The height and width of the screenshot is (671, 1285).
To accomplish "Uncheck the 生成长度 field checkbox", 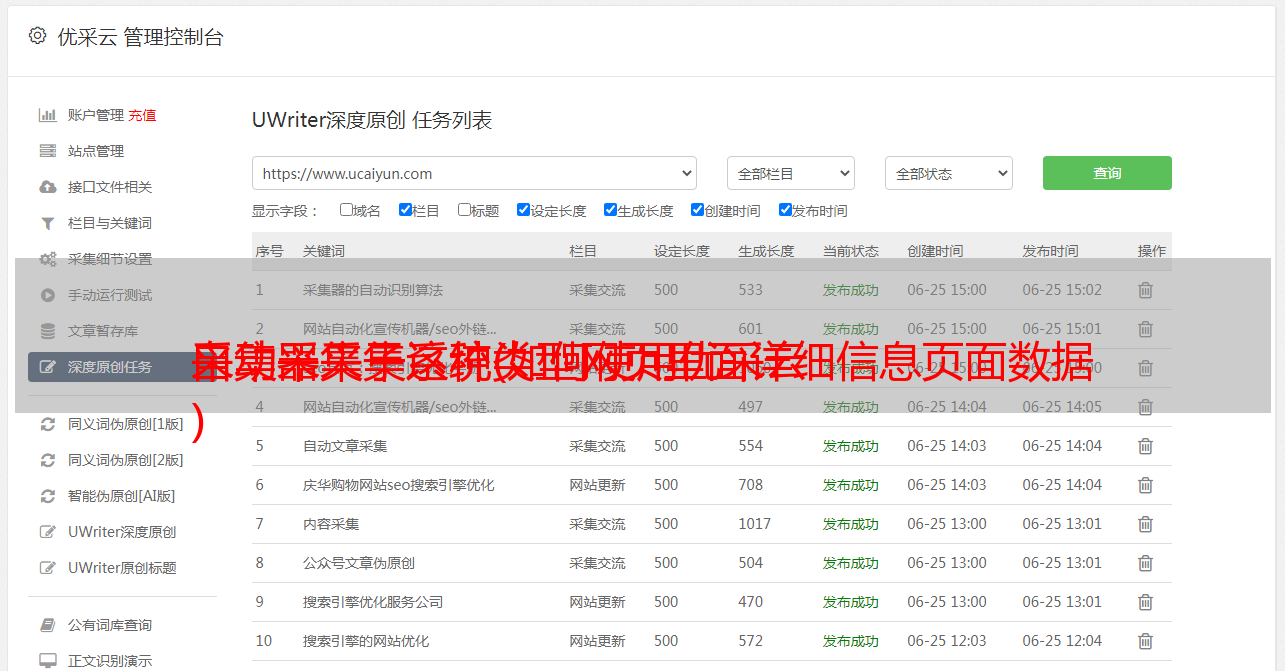I will pos(610,210).
